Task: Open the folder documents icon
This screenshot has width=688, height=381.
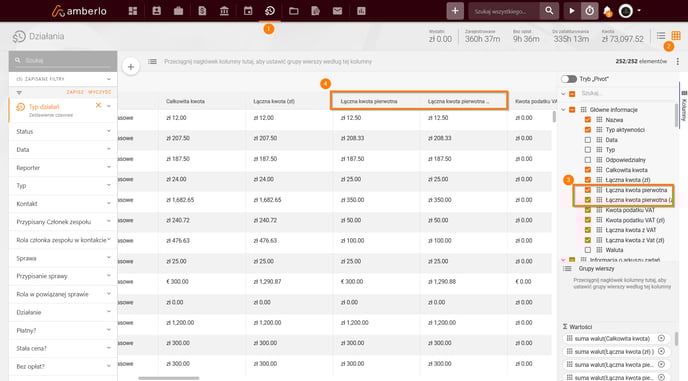Action: point(294,11)
